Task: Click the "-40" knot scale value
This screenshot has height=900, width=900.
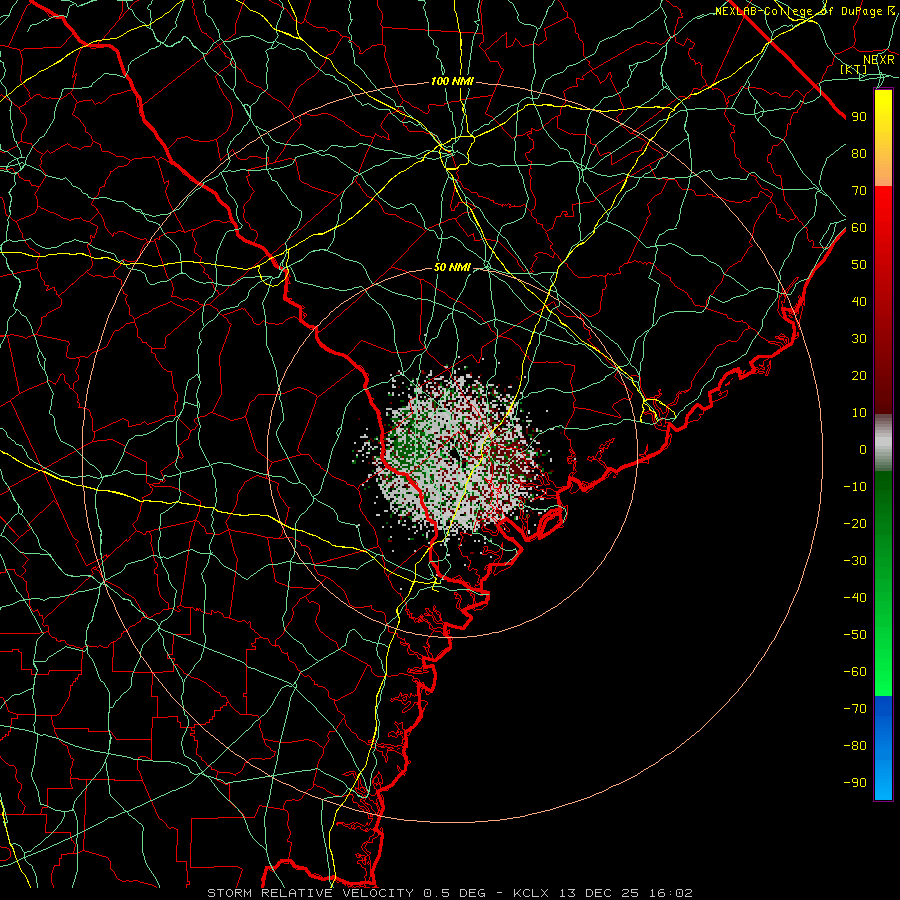Action: pyautogui.click(x=855, y=598)
